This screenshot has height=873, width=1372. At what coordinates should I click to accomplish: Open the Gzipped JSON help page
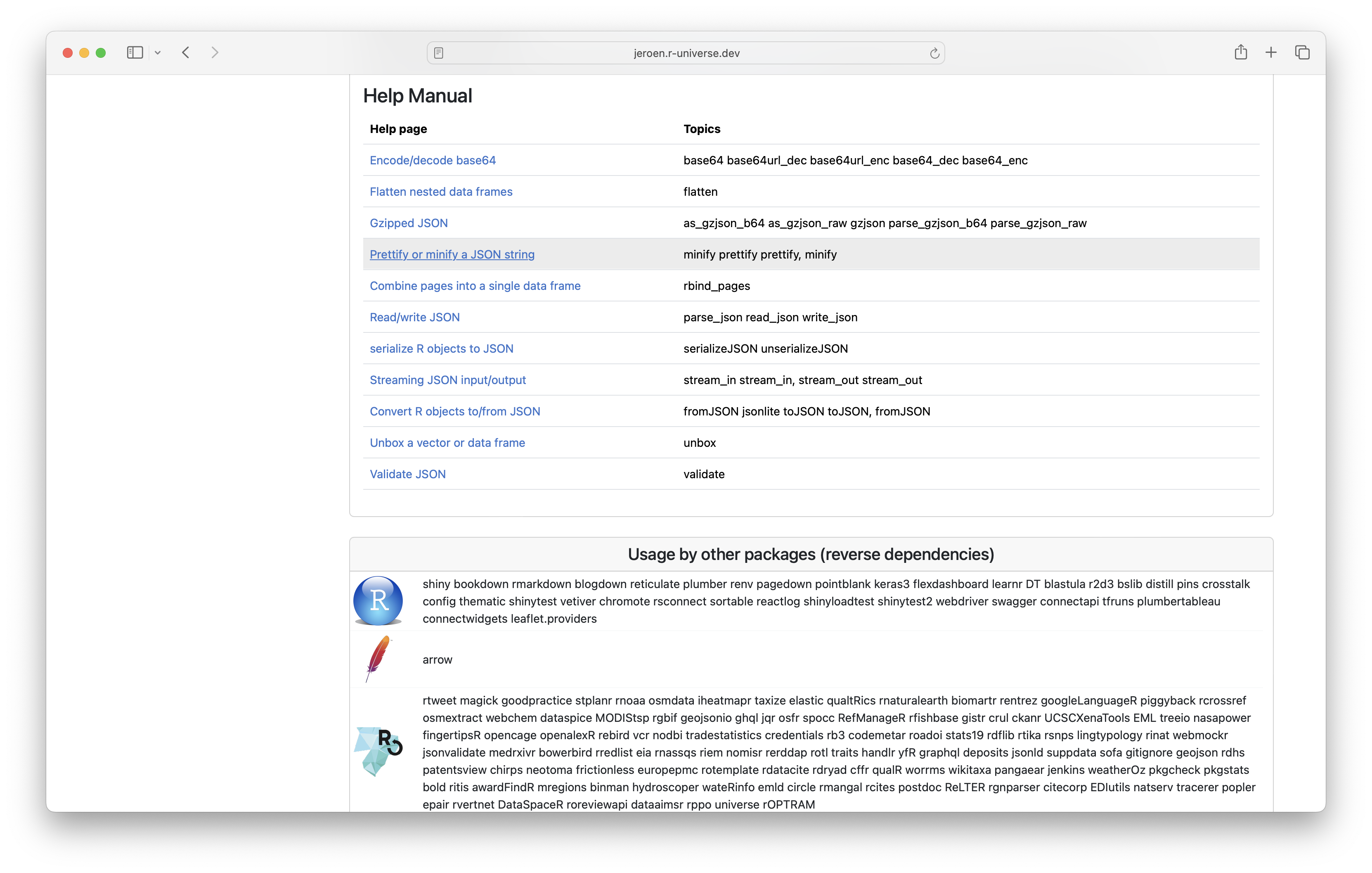tap(409, 223)
